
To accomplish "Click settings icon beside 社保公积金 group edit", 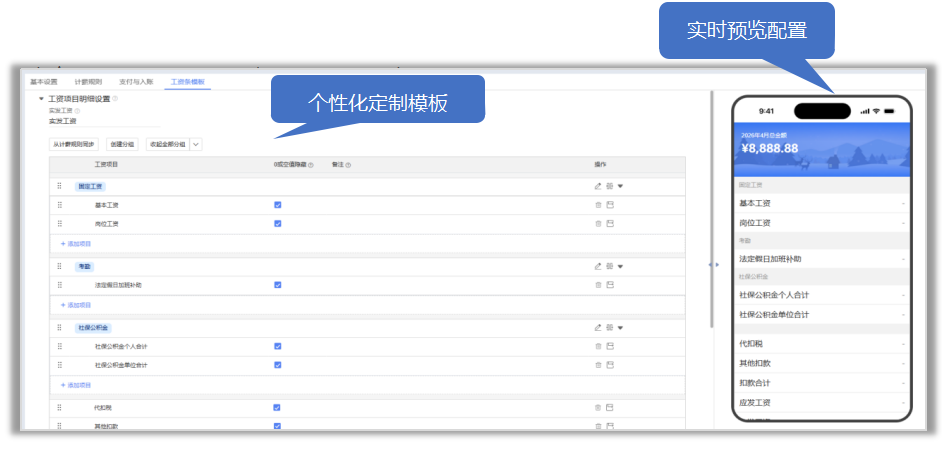I will pyautogui.click(x=609, y=327).
